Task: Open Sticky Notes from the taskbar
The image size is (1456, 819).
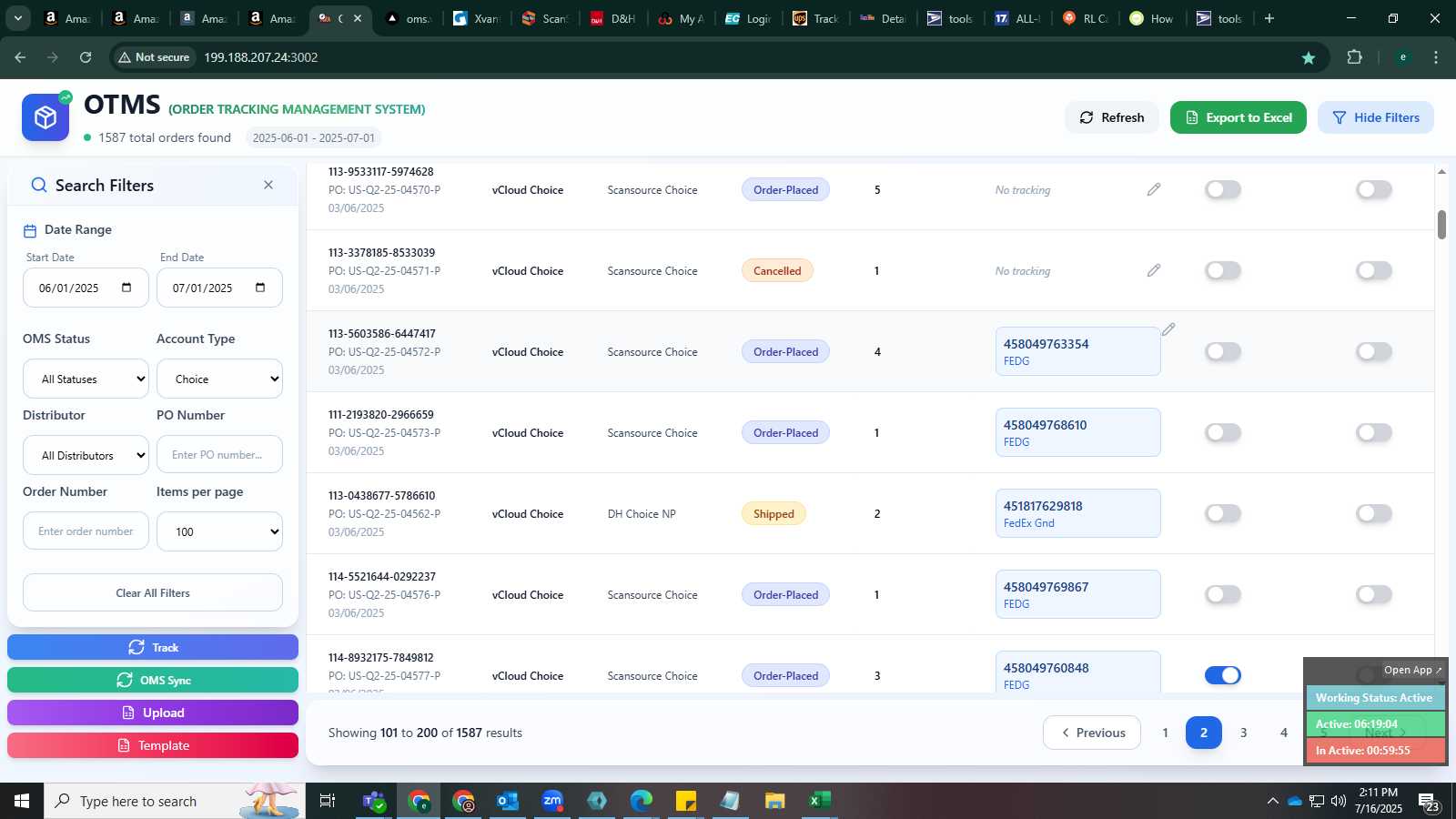Action: click(686, 801)
